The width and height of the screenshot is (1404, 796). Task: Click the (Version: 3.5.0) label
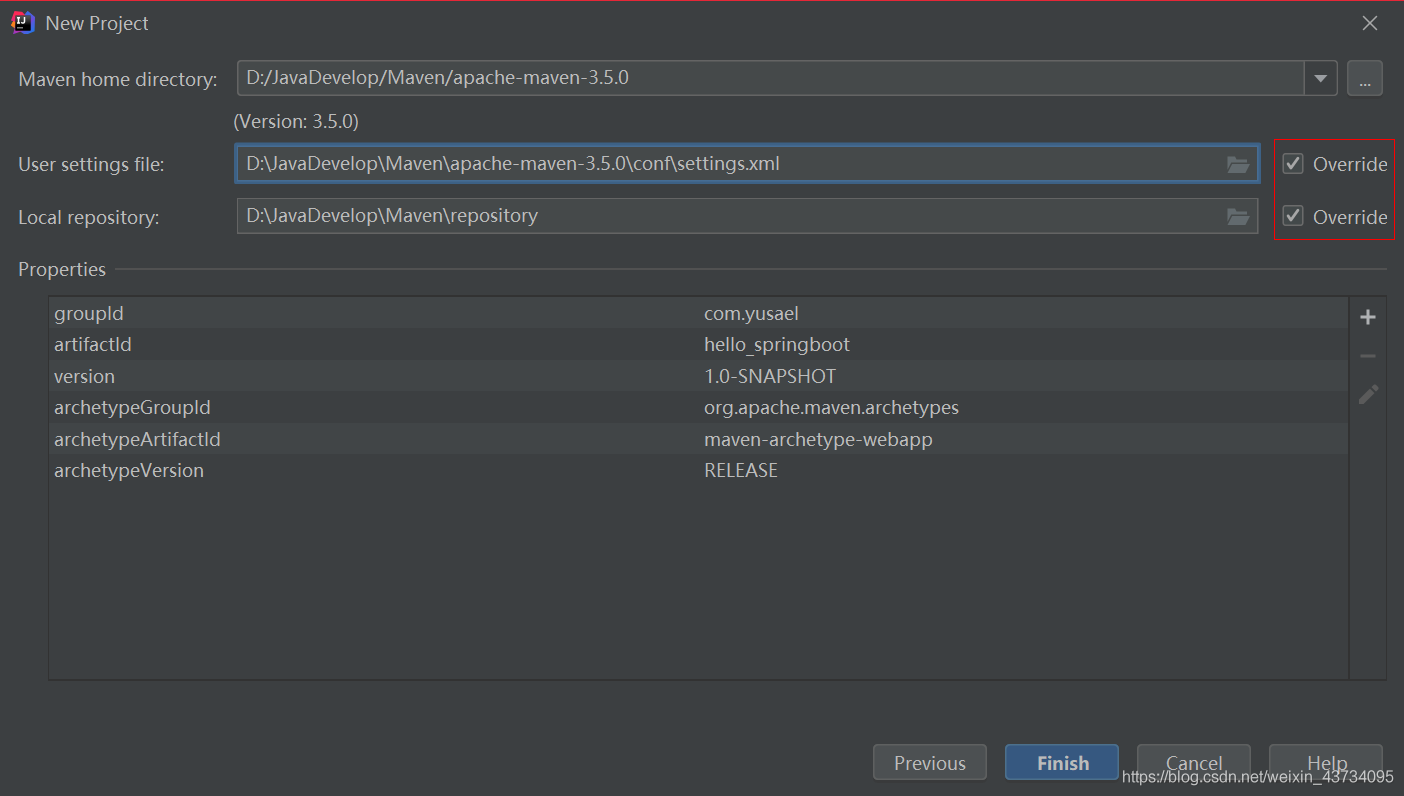pyautogui.click(x=296, y=122)
